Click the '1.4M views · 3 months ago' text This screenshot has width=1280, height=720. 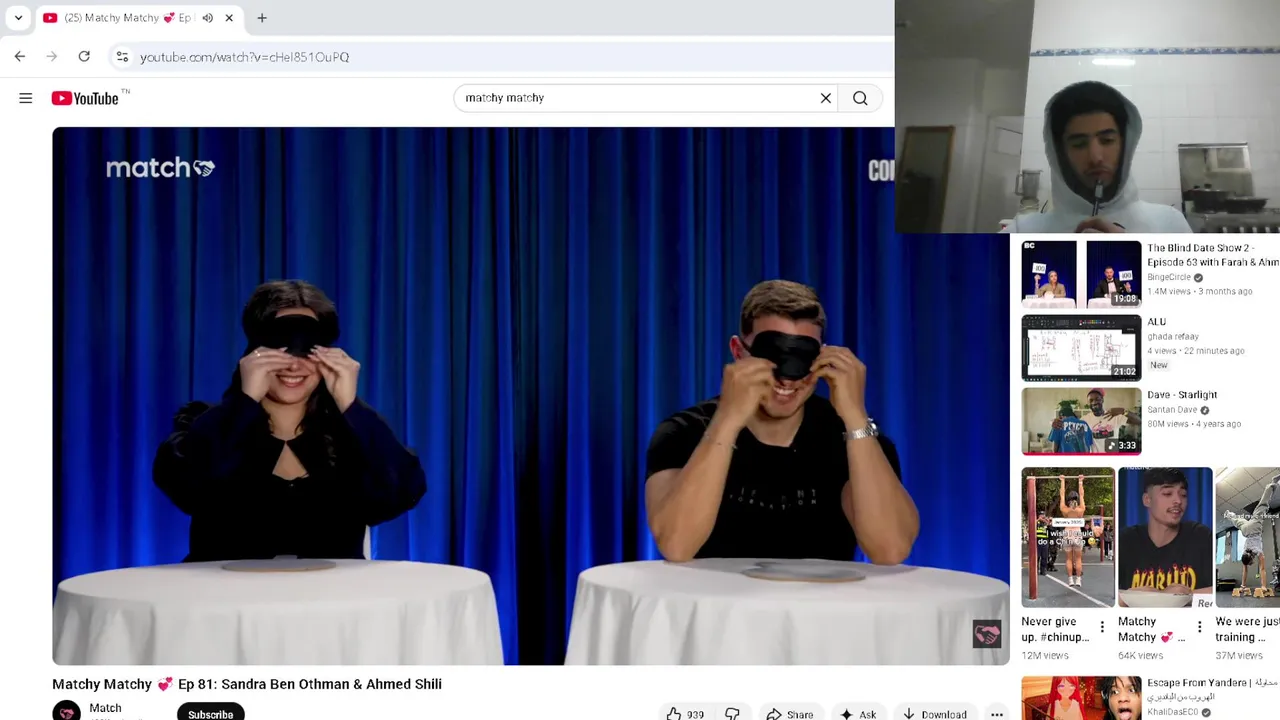pos(1199,291)
